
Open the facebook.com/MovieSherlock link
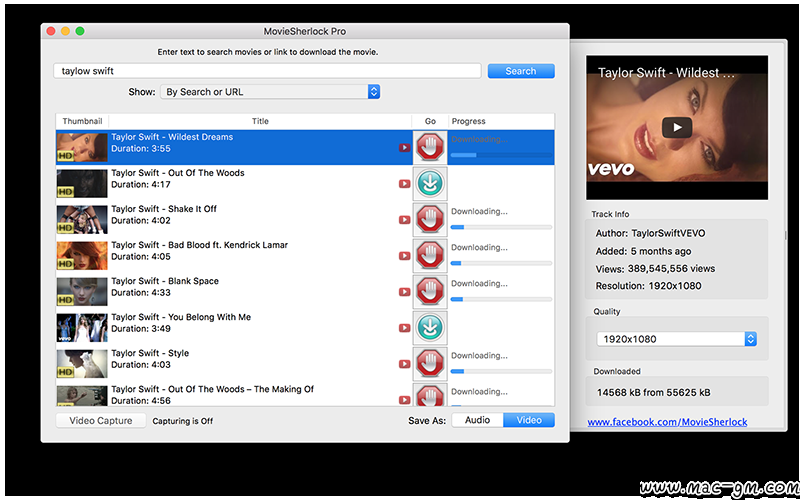click(667, 422)
